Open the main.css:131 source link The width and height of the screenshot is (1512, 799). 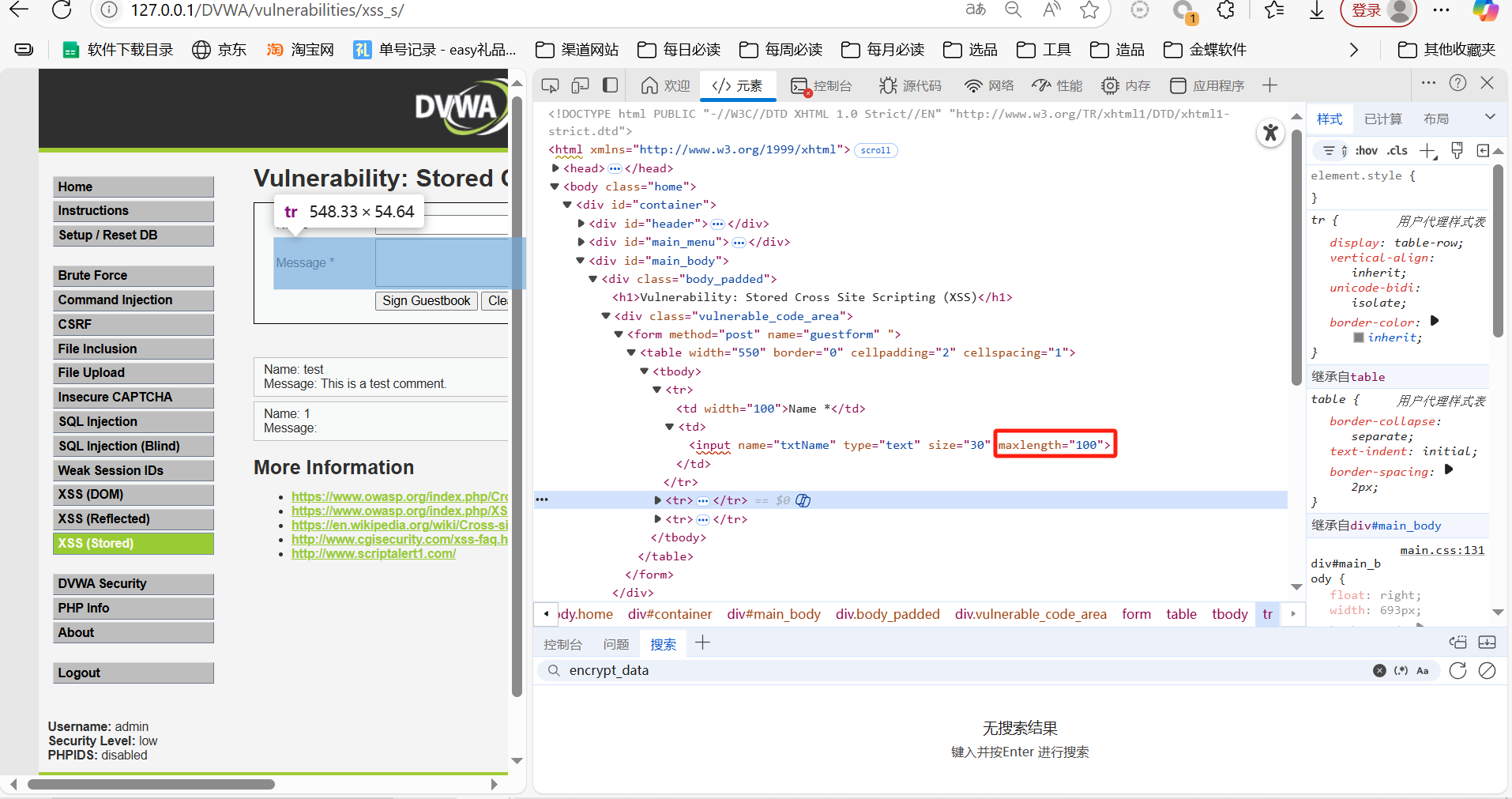coord(1442,550)
